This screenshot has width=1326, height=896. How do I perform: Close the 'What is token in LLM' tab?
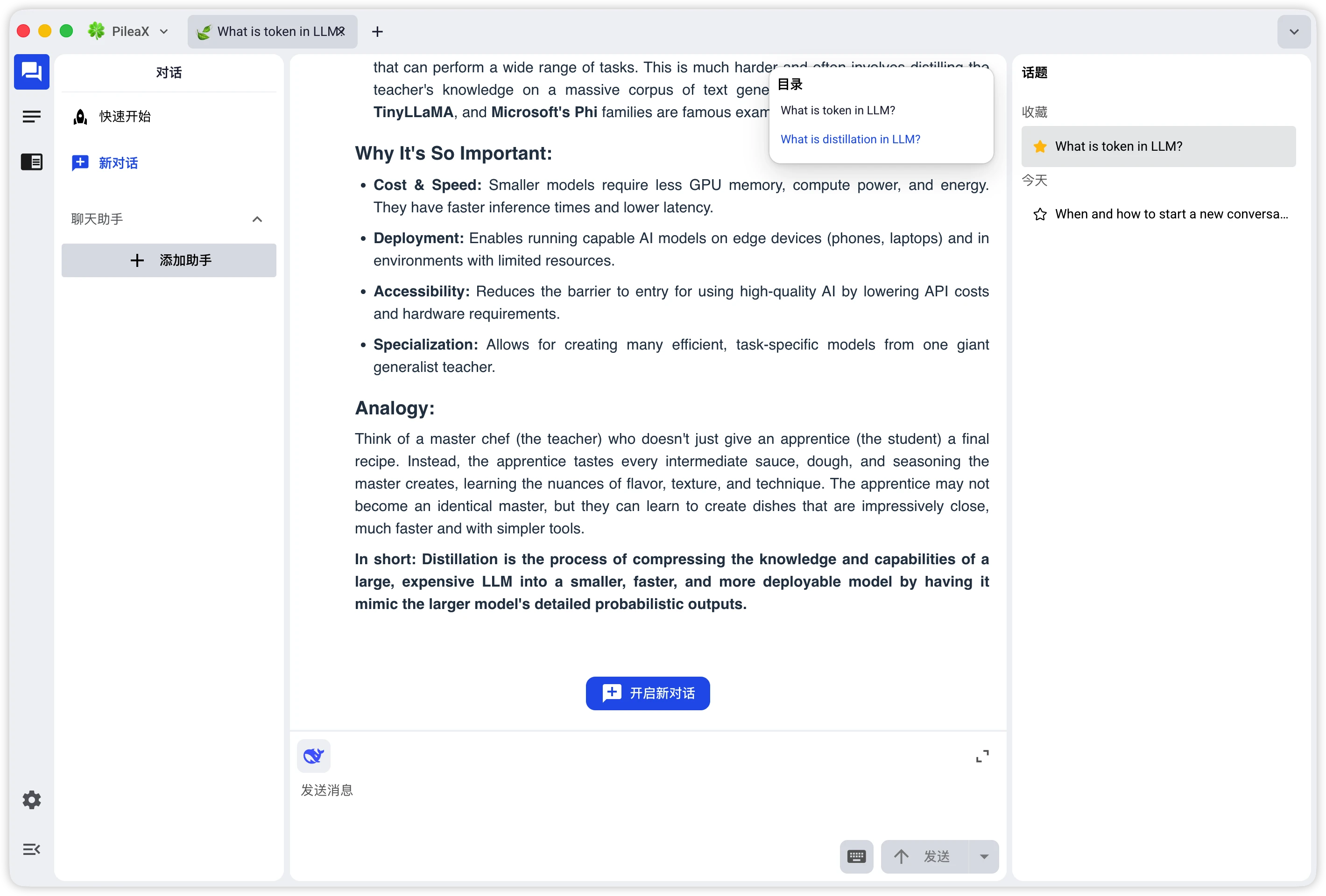pos(341,31)
